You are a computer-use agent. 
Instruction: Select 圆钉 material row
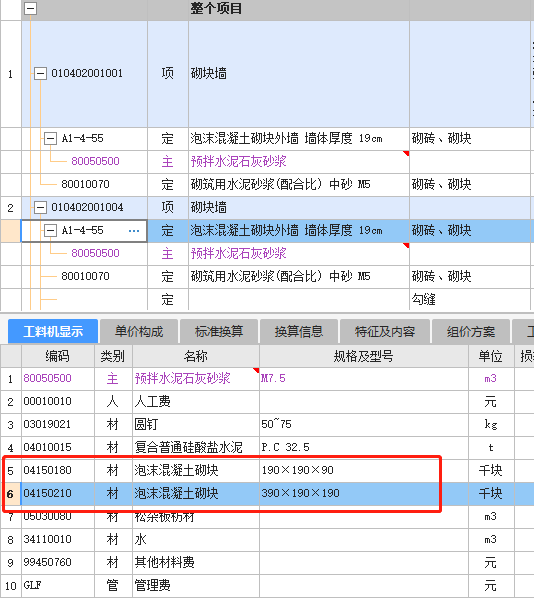[x=267, y=425]
